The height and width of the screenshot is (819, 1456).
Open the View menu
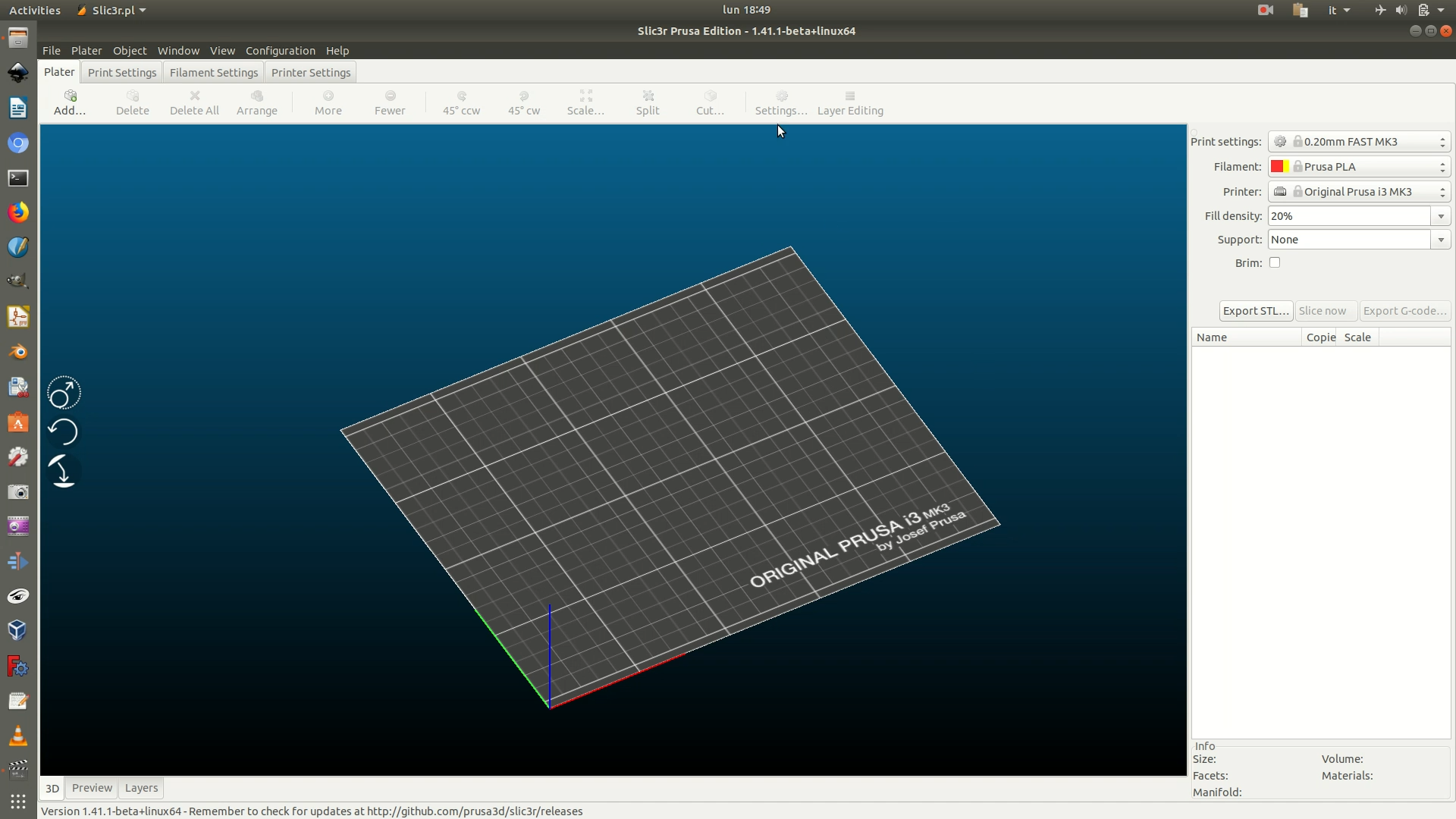point(222,51)
